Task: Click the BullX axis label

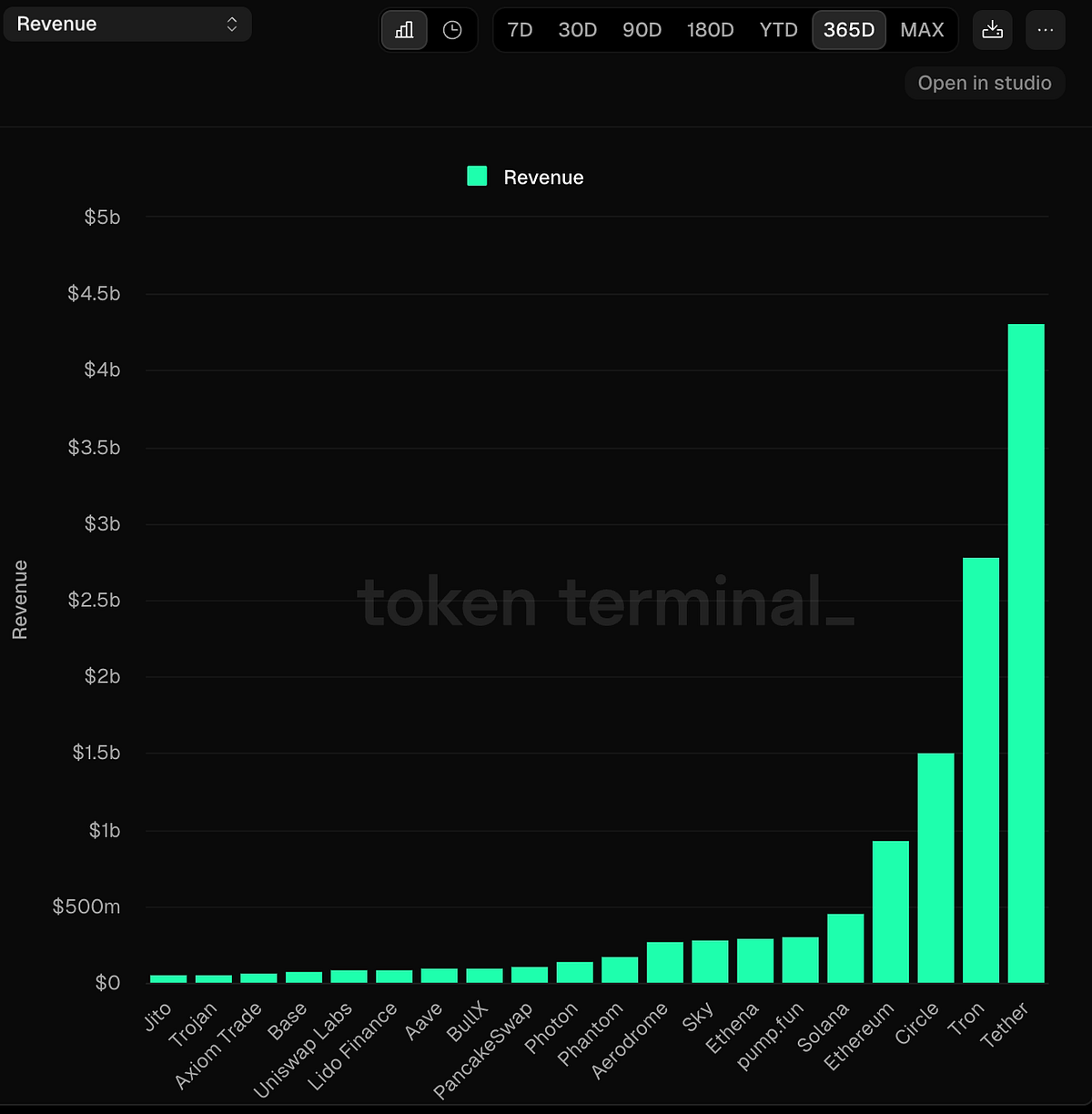Action: click(x=469, y=1021)
